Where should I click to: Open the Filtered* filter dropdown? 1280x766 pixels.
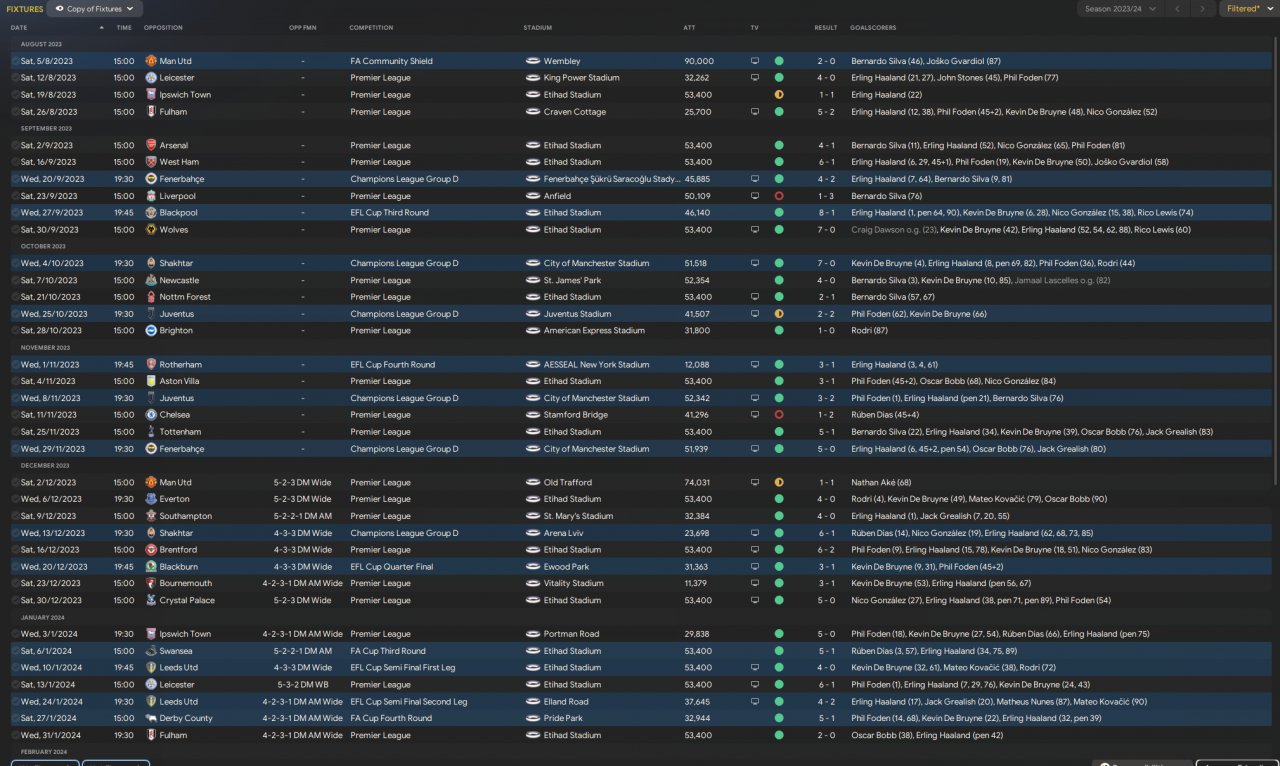[x=1248, y=9]
